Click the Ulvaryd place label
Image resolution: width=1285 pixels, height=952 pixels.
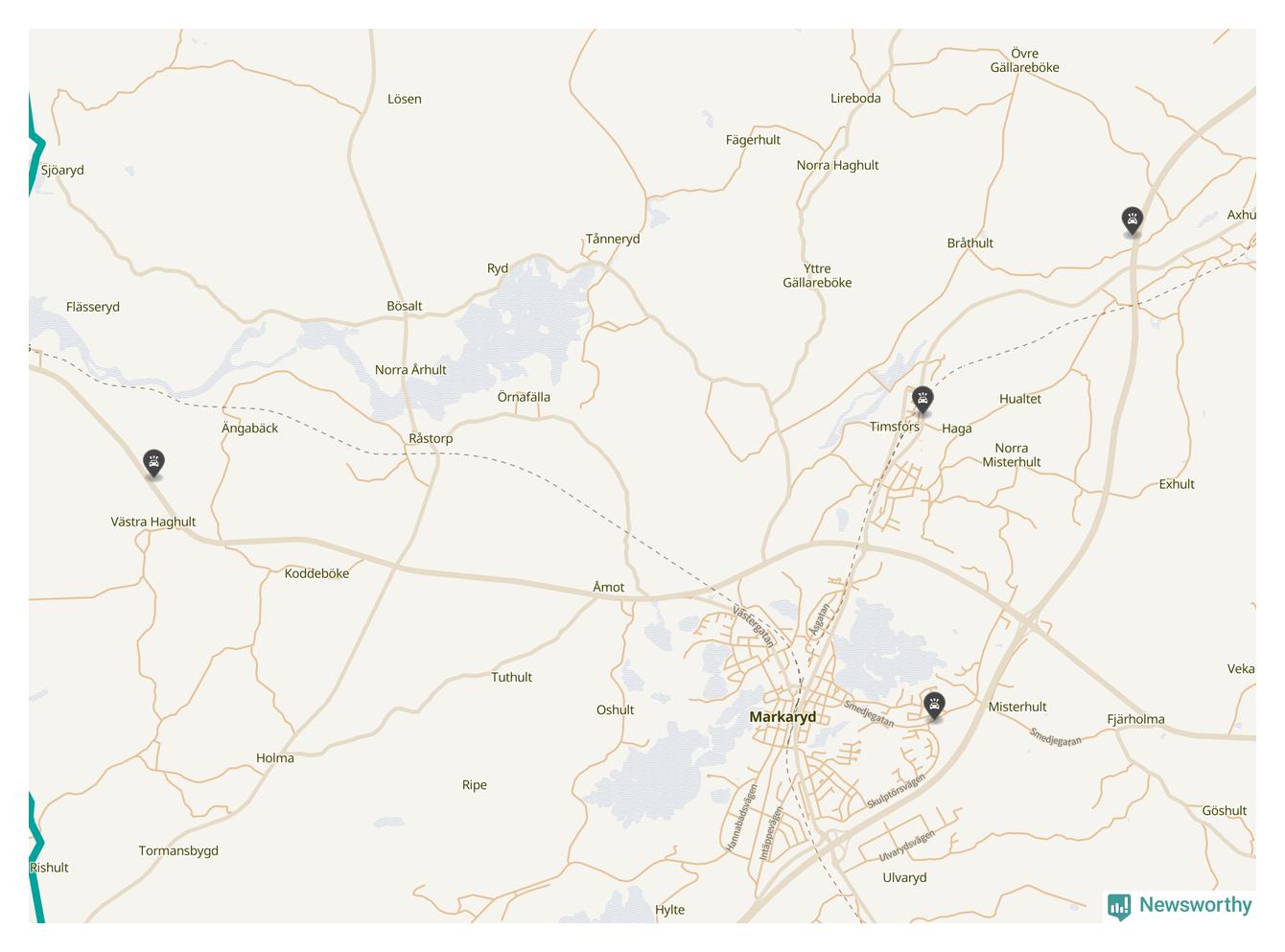tap(904, 877)
